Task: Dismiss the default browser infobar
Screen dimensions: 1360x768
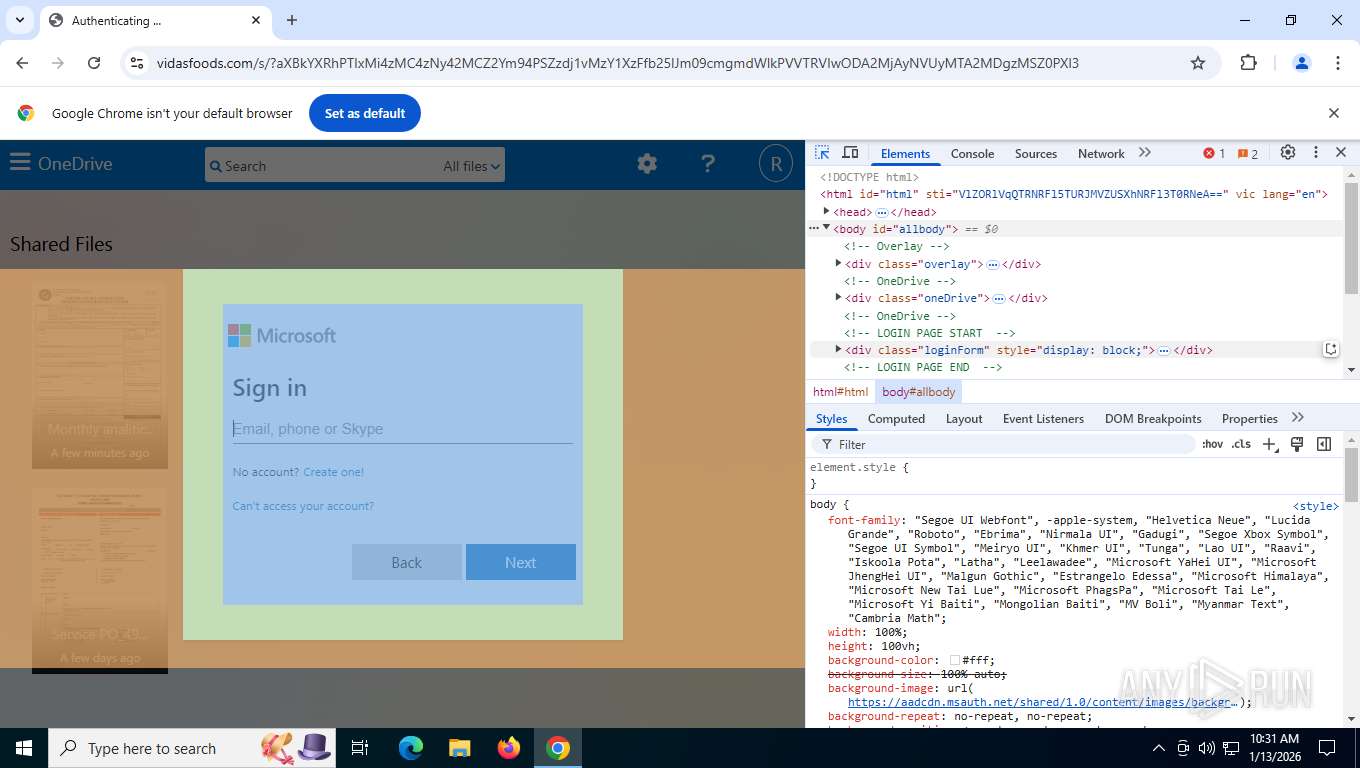Action: (x=1333, y=113)
